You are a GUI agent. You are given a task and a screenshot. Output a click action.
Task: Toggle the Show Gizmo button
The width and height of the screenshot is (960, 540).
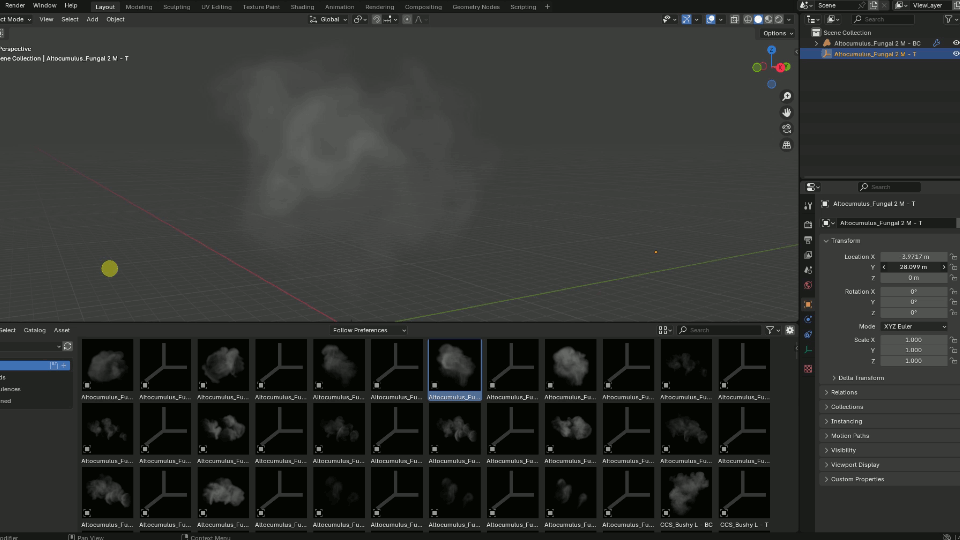pos(686,20)
